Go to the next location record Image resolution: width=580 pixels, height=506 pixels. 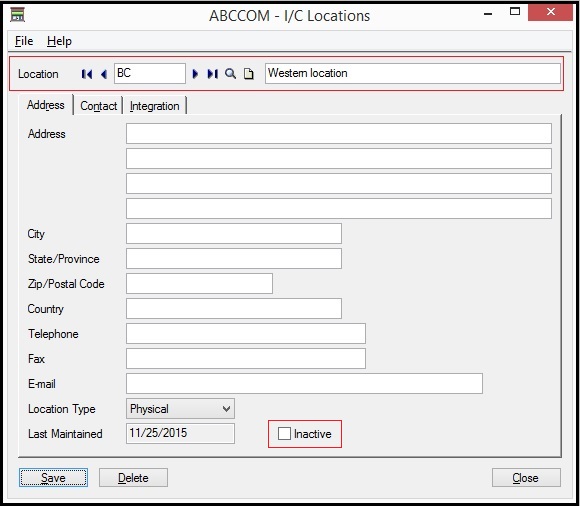(195, 74)
